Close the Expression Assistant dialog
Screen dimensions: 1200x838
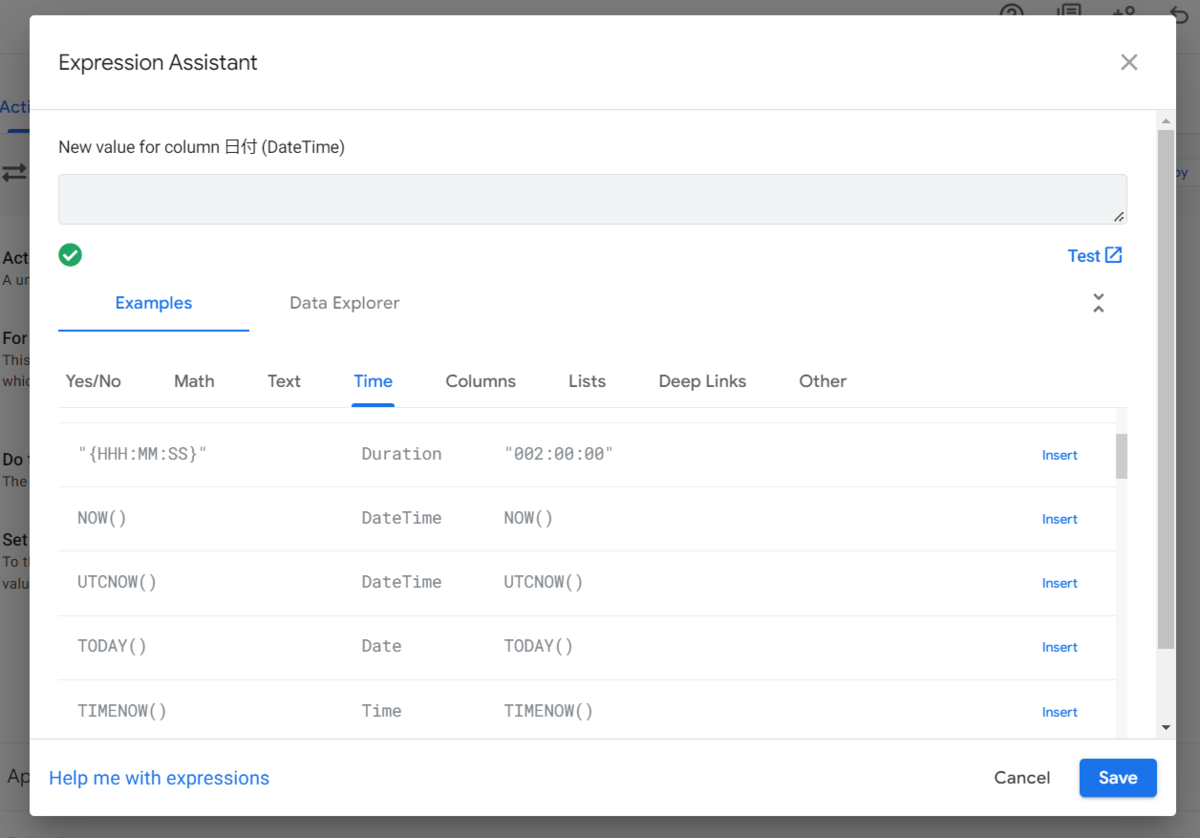pos(1129,62)
